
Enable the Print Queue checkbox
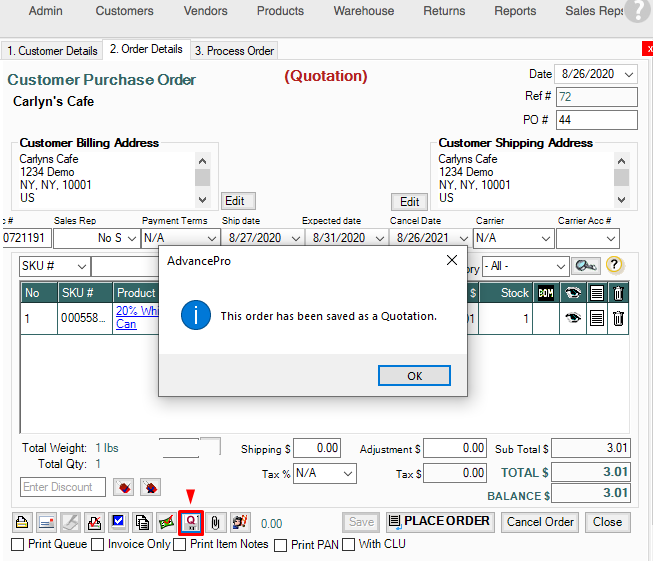(x=18, y=545)
